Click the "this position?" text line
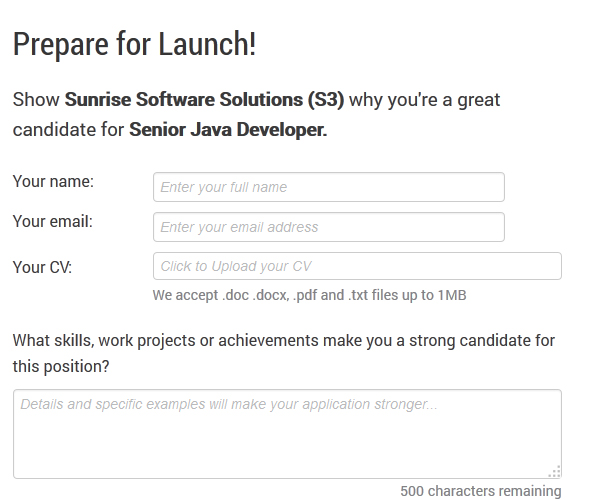600x500 pixels. pyautogui.click(x=61, y=366)
